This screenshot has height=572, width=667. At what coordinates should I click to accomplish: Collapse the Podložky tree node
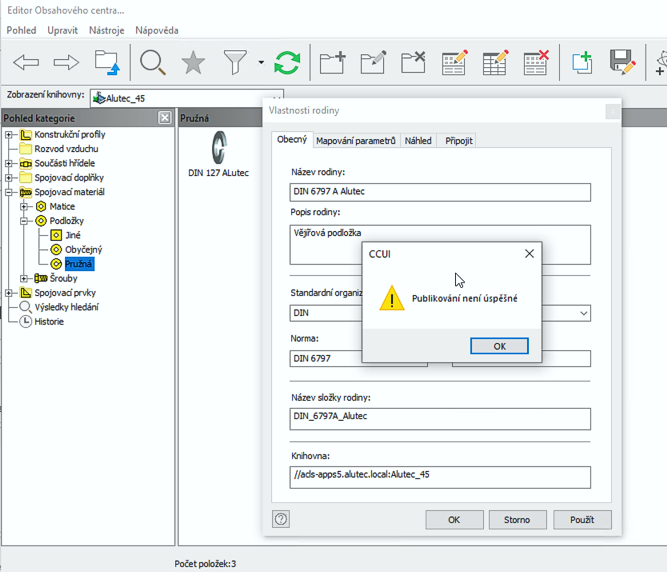[25, 221]
